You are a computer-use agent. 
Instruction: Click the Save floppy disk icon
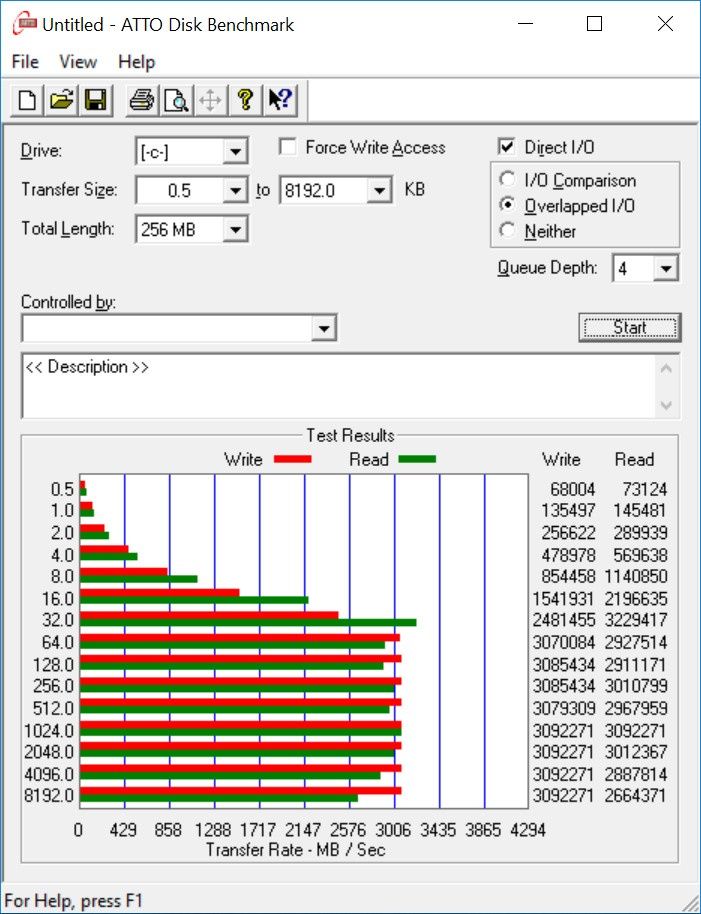pos(96,100)
